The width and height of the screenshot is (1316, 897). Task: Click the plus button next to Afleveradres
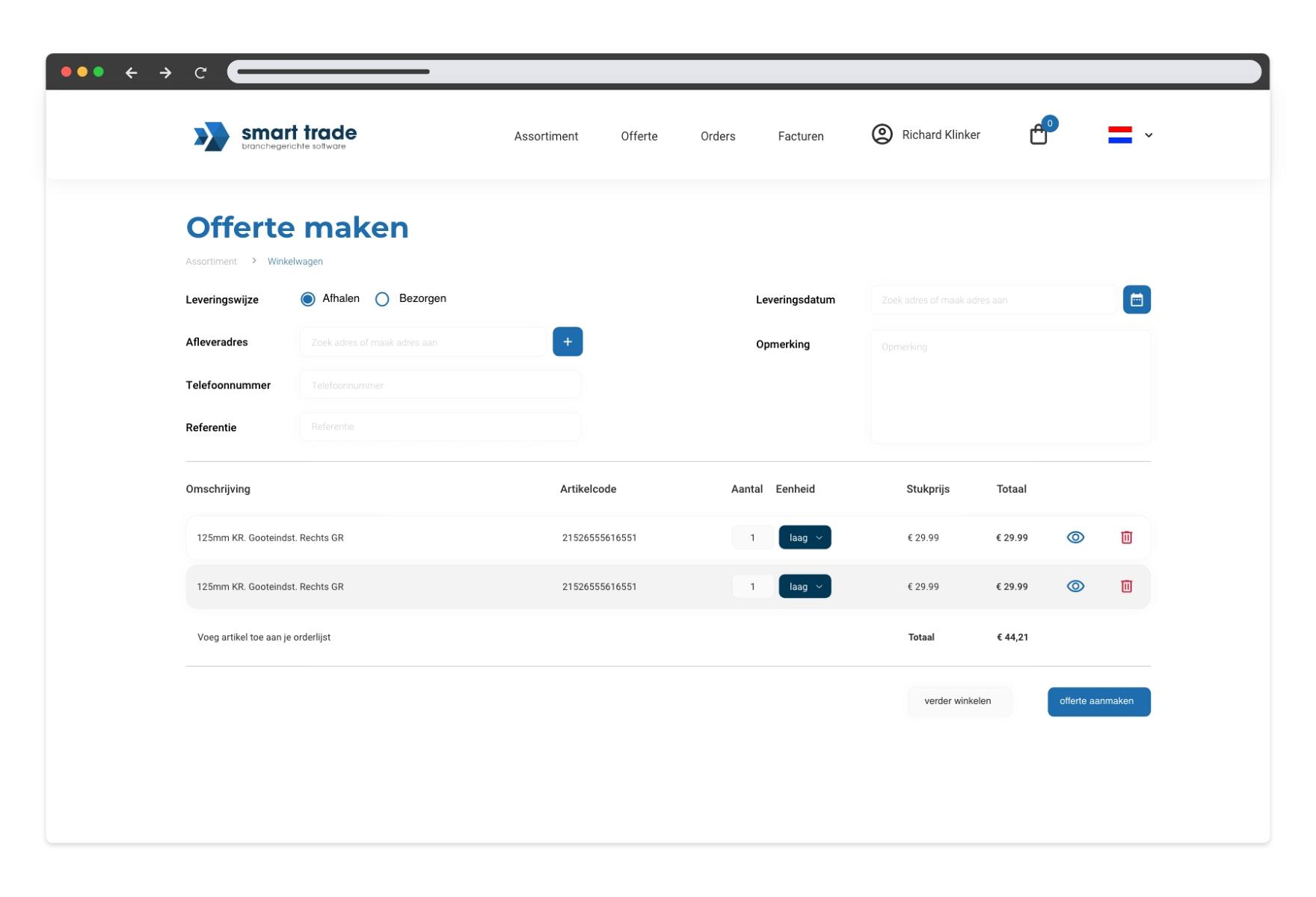pos(568,342)
